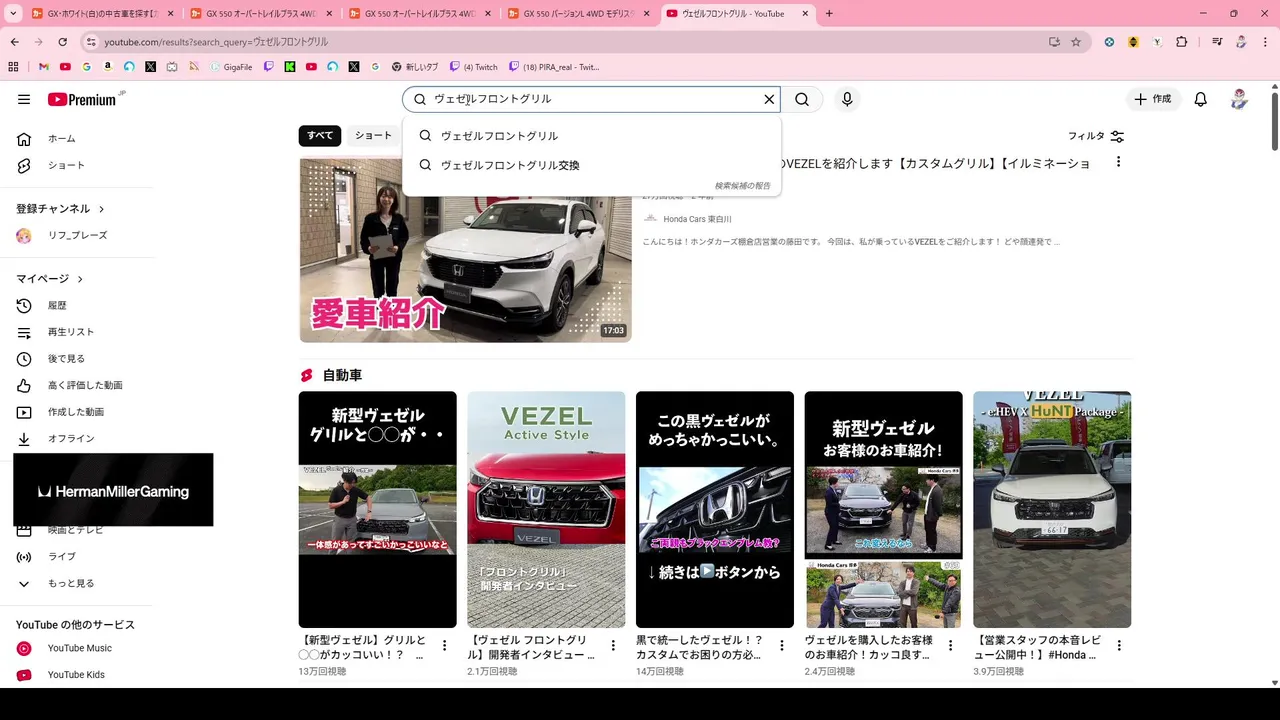Open the (4) Twitch bookmark
The image size is (1280, 720).
474,67
